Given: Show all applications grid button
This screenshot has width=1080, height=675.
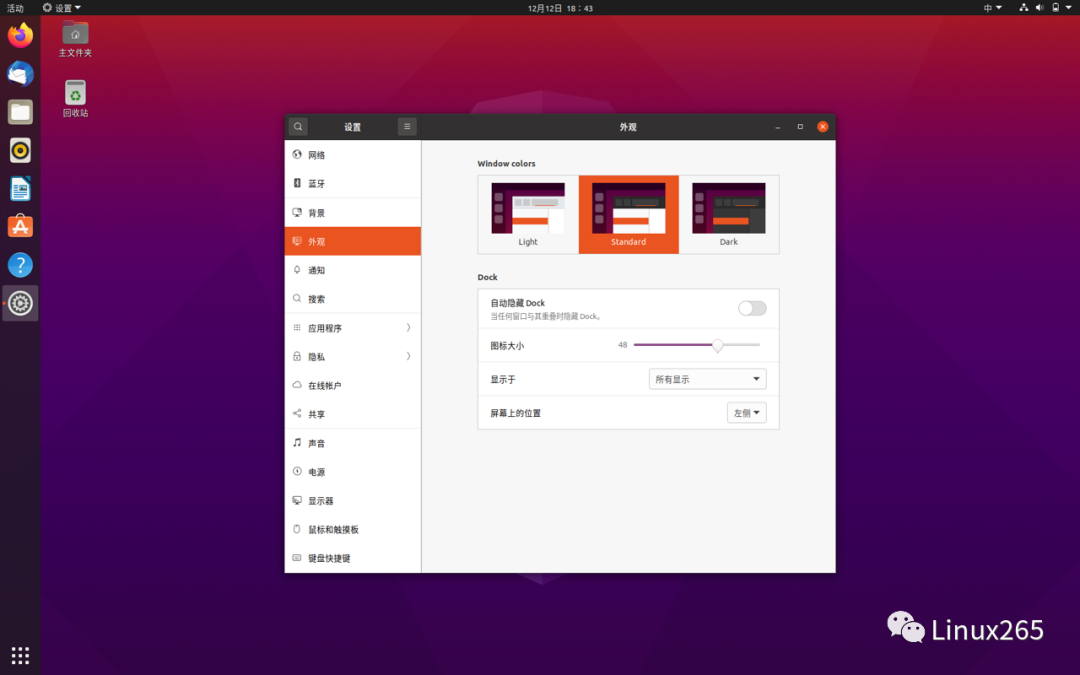Looking at the screenshot, I should click(x=20, y=655).
